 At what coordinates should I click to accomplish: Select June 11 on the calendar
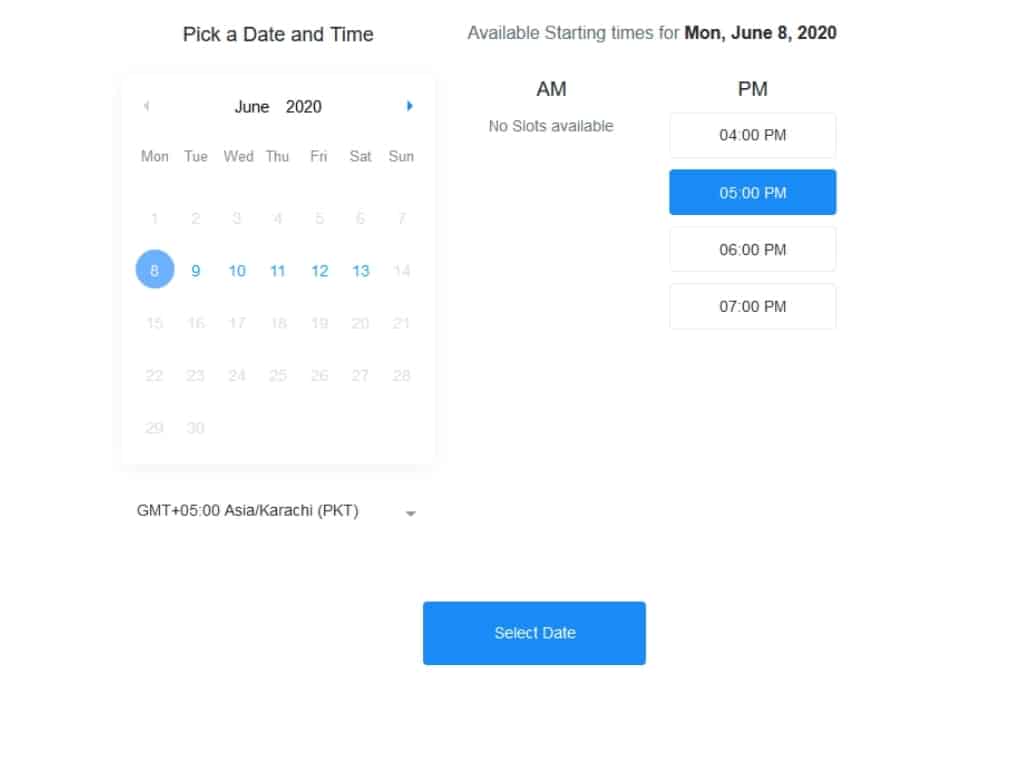tap(278, 271)
